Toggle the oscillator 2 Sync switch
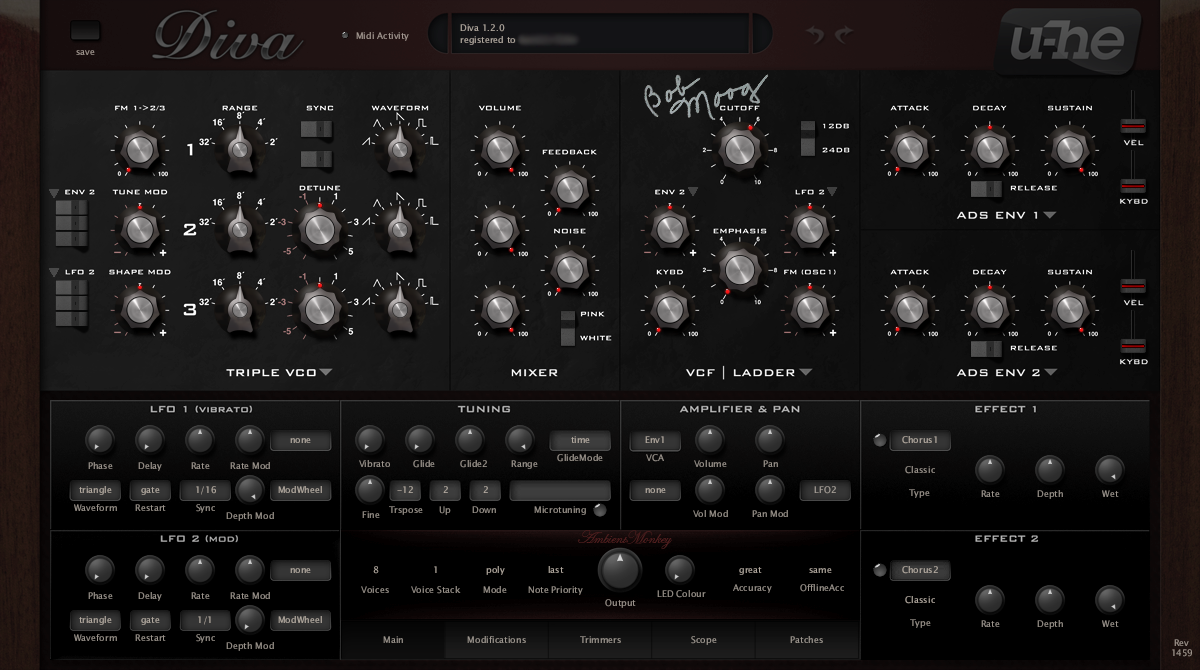1200x670 pixels. pos(318,129)
